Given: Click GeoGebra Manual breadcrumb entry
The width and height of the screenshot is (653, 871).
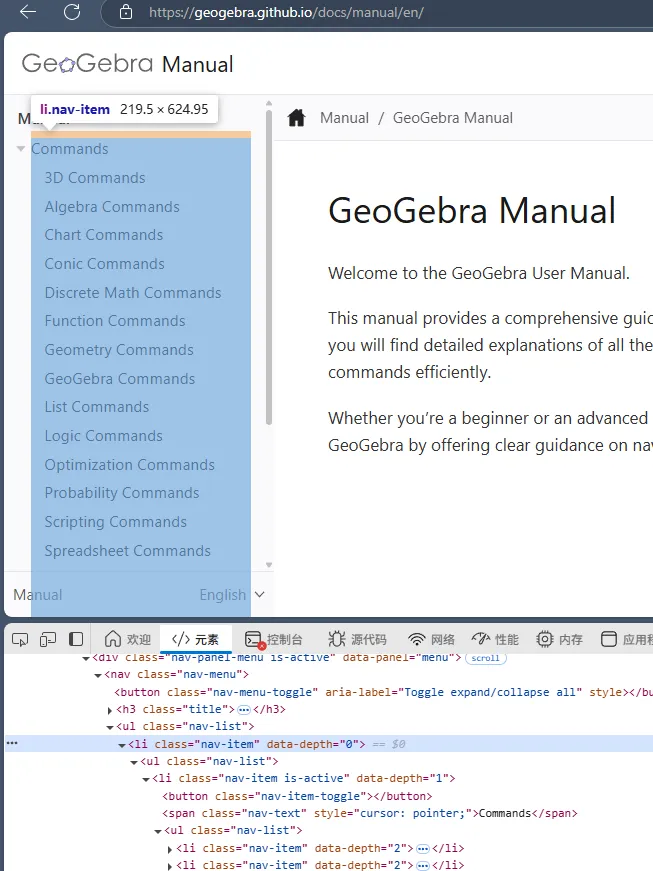Looking at the screenshot, I should pyautogui.click(x=453, y=118).
